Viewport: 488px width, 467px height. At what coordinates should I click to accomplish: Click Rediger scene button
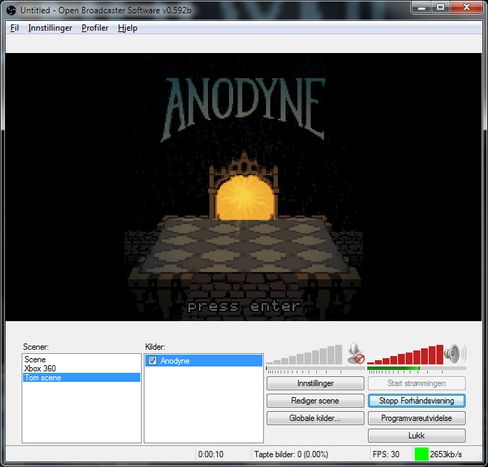(315, 401)
